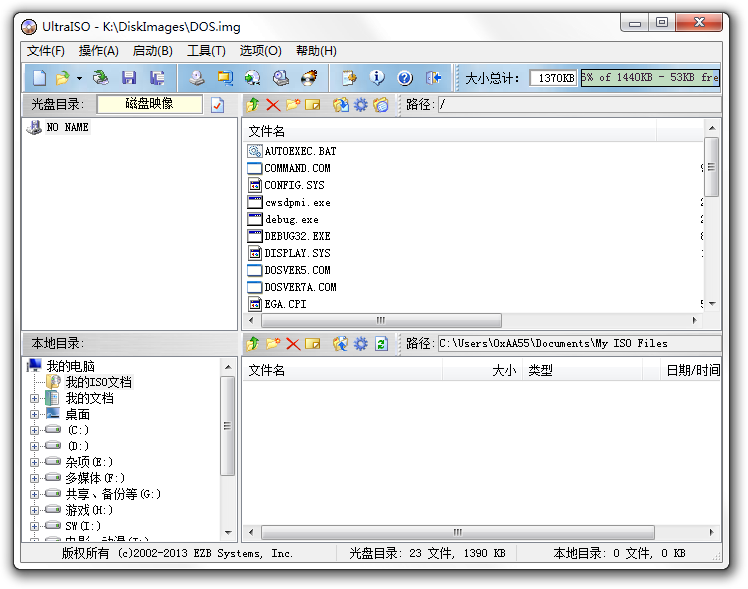This screenshot has width=748, height=589.
Task: Click the disk capacity usage bar
Action: [650, 78]
